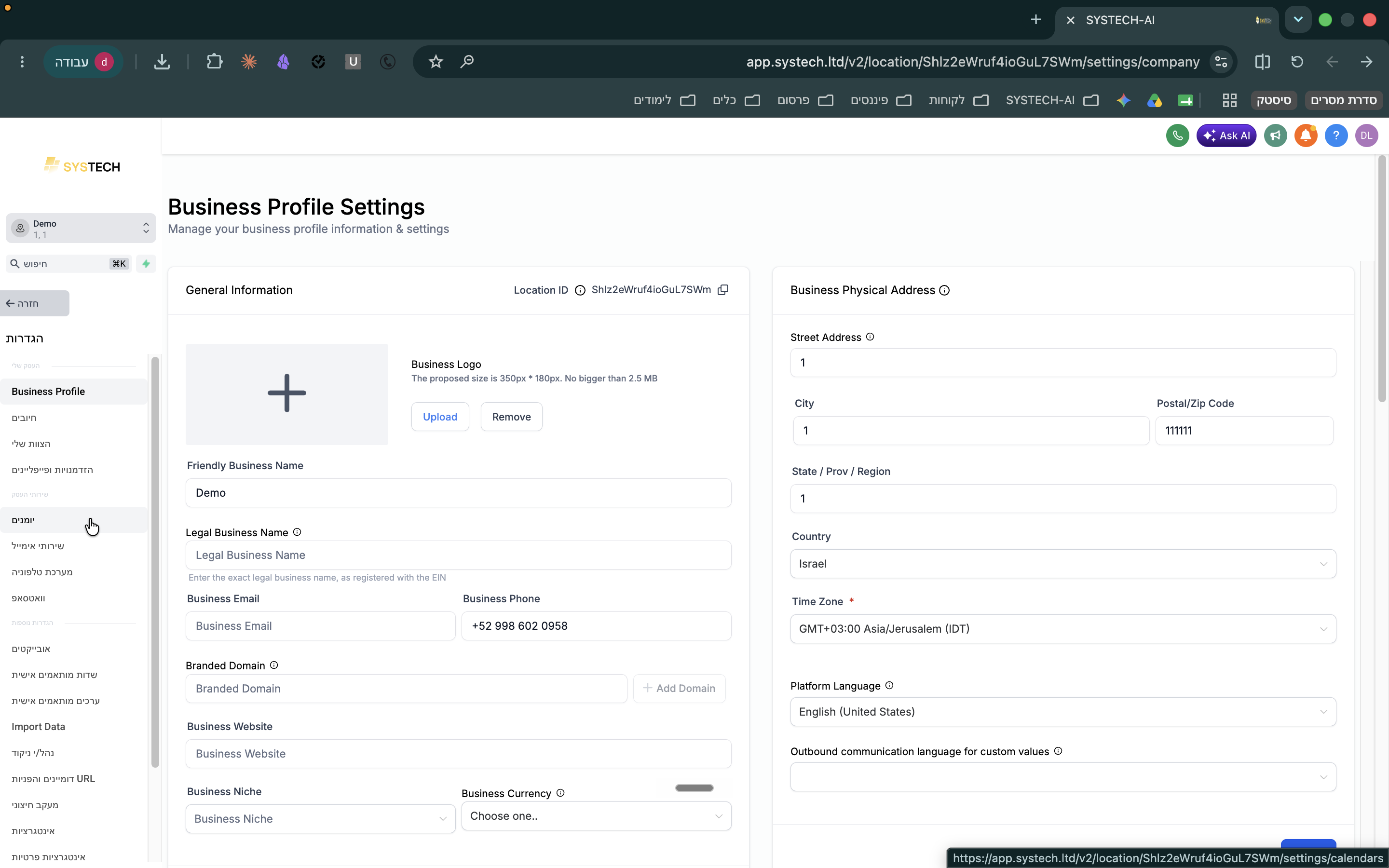Image resolution: width=1389 pixels, height=868 pixels.
Task: Click the Business Email input field
Action: 320,626
